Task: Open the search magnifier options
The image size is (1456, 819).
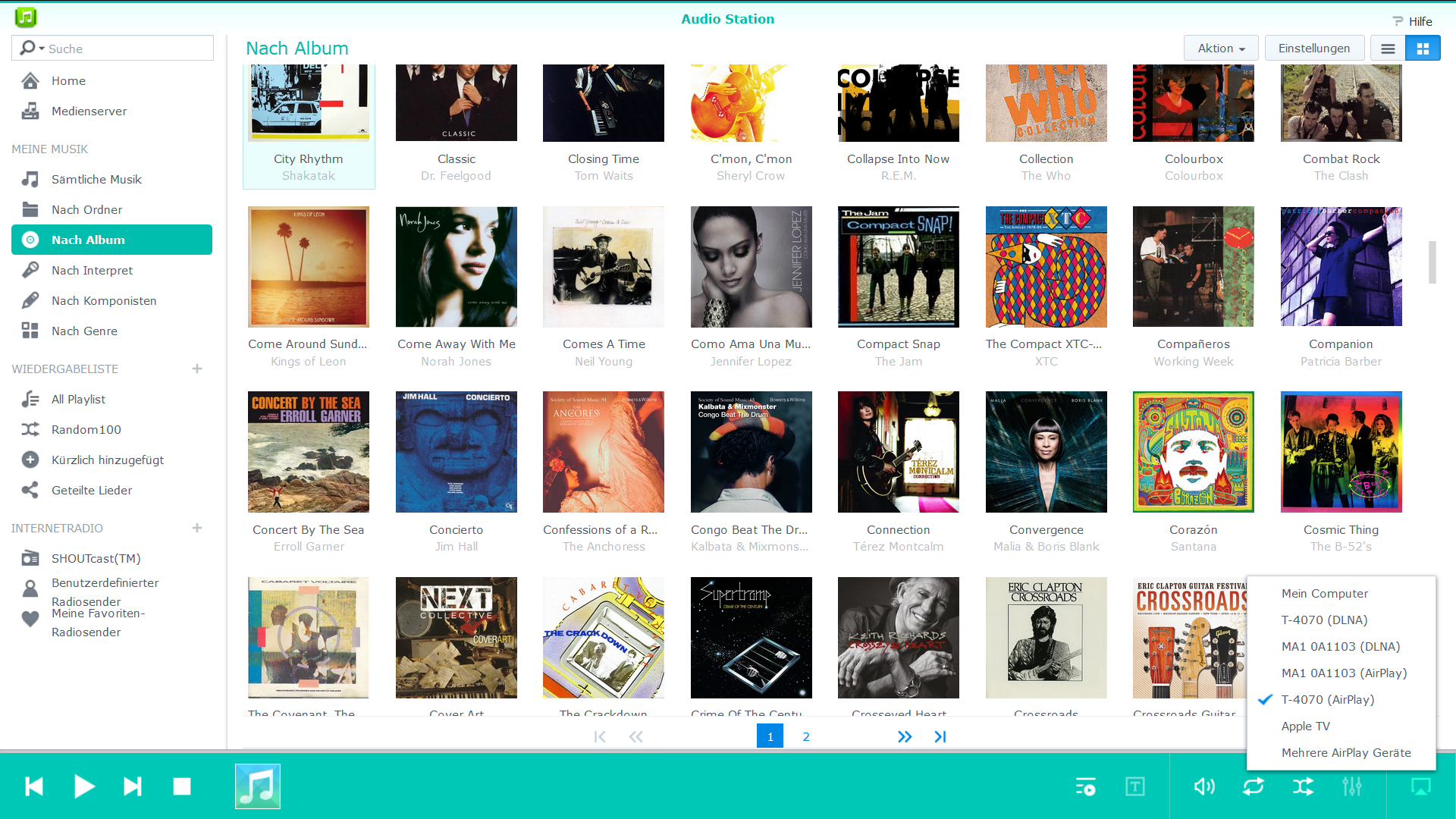Action: click(x=31, y=48)
